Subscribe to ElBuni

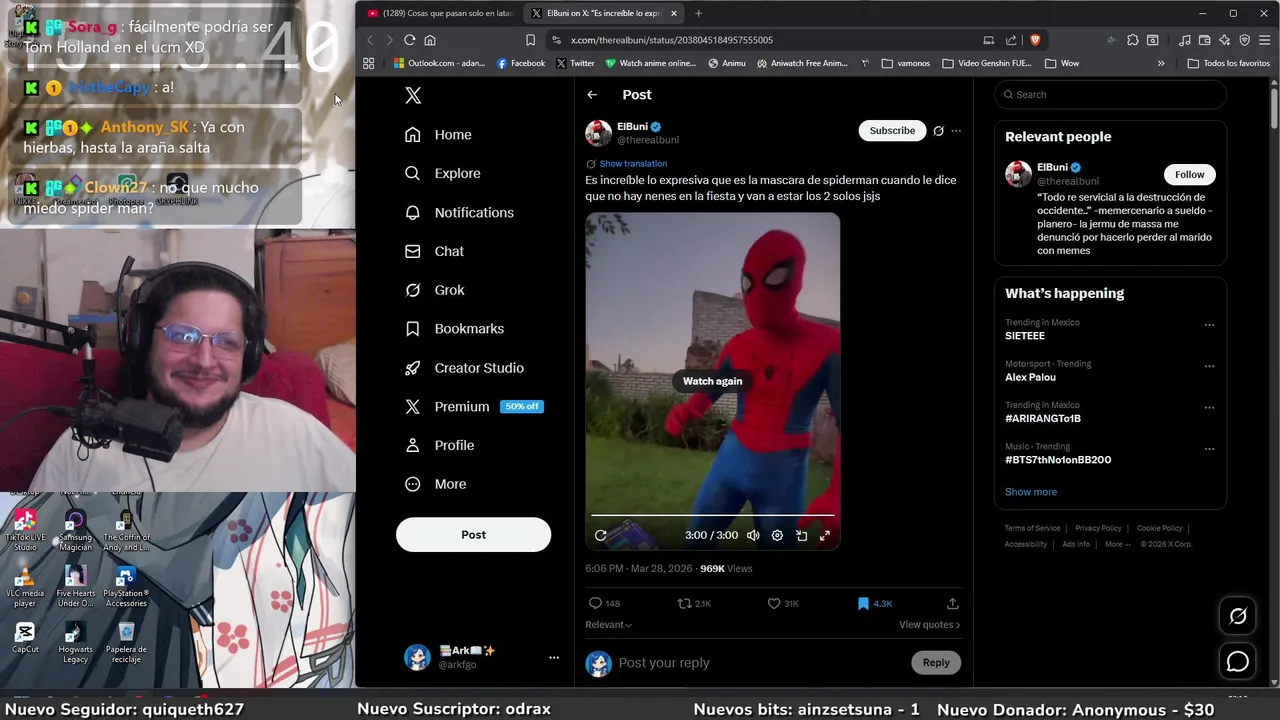892,131
